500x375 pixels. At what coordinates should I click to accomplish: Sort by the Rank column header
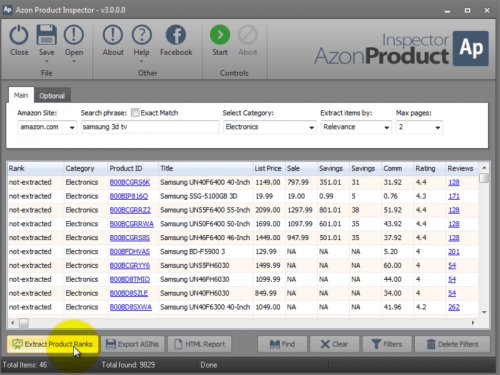coord(36,168)
